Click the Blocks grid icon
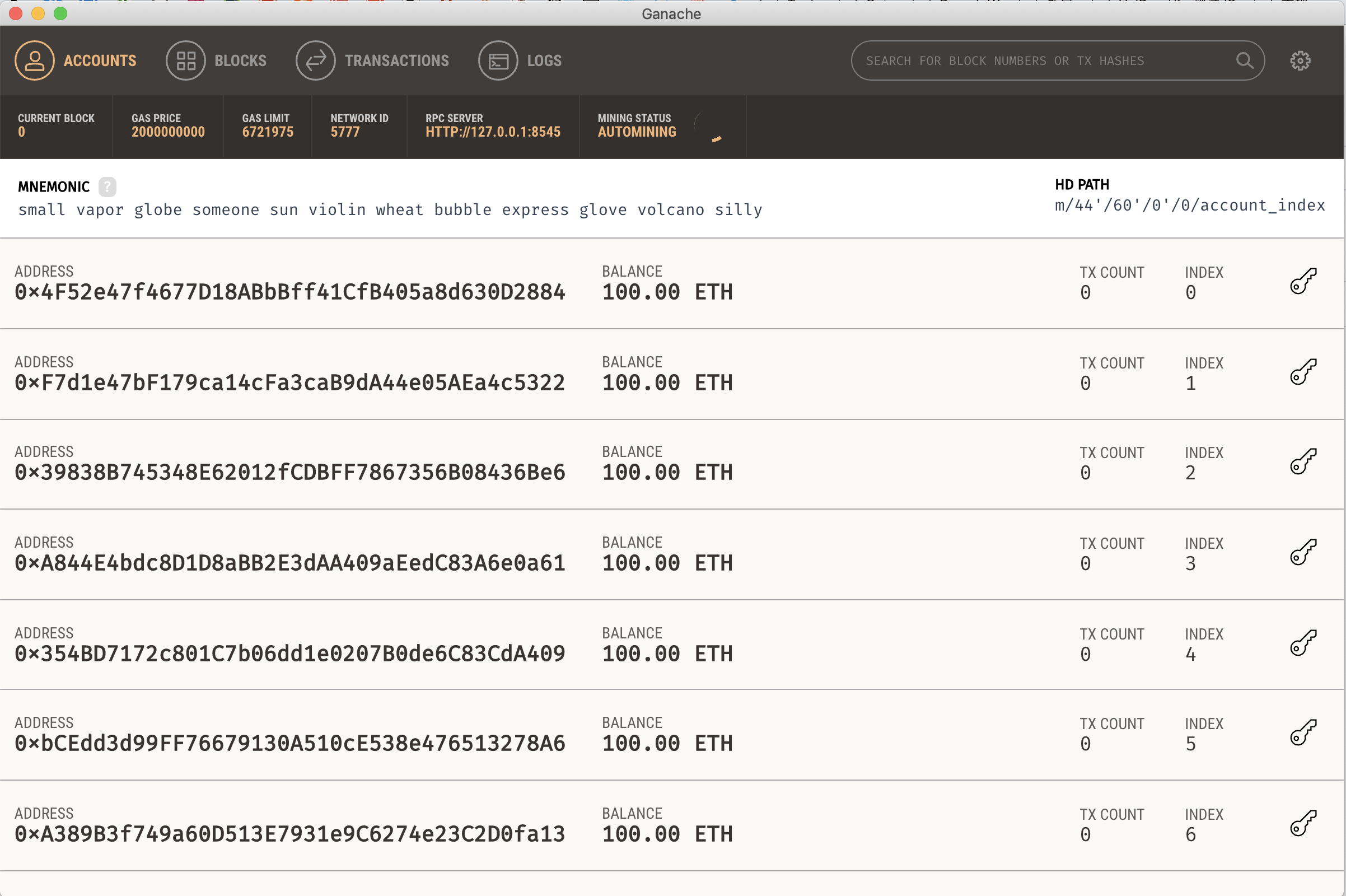 click(186, 60)
